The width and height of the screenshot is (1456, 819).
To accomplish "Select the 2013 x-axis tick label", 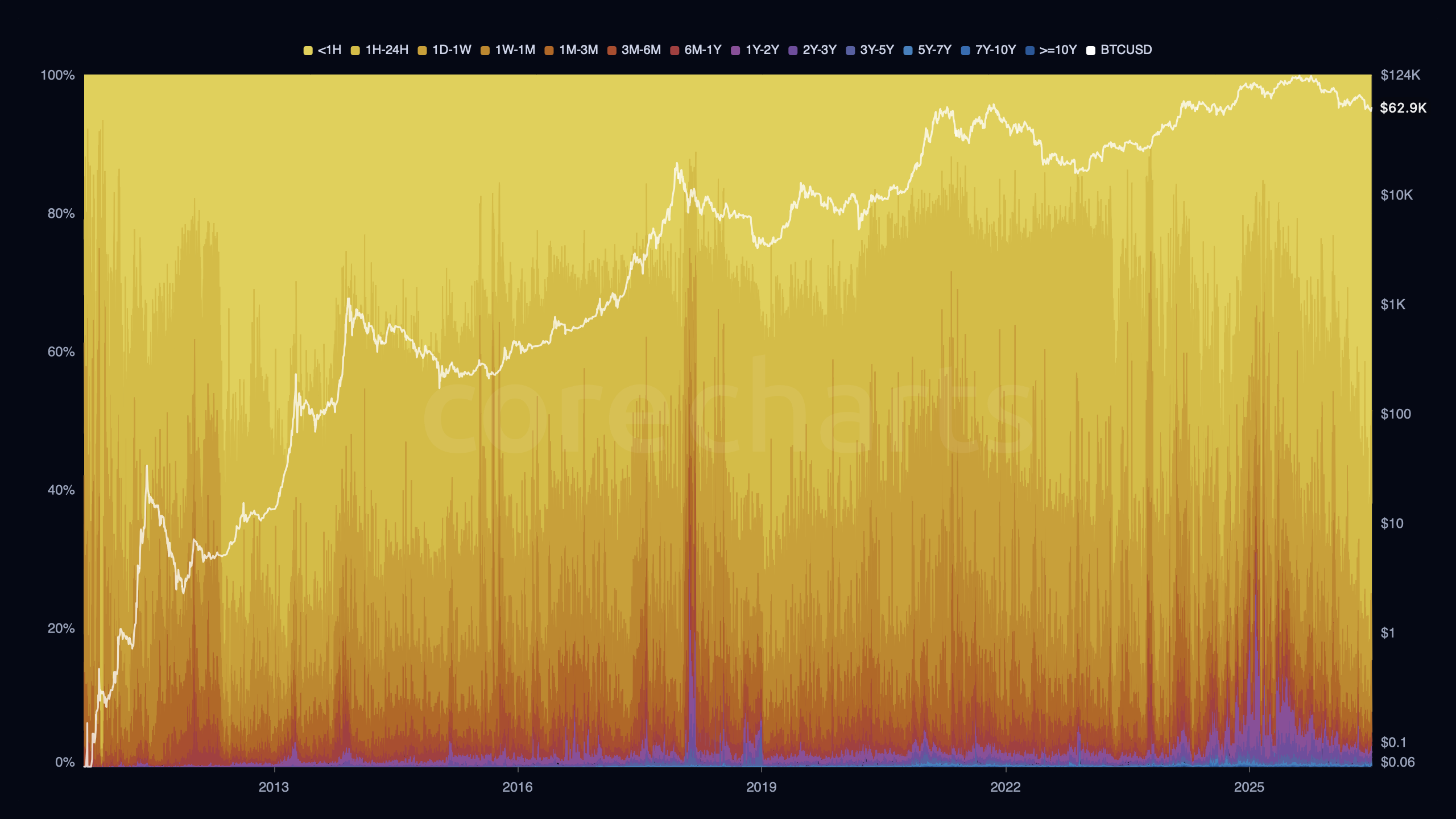I will 274,787.
